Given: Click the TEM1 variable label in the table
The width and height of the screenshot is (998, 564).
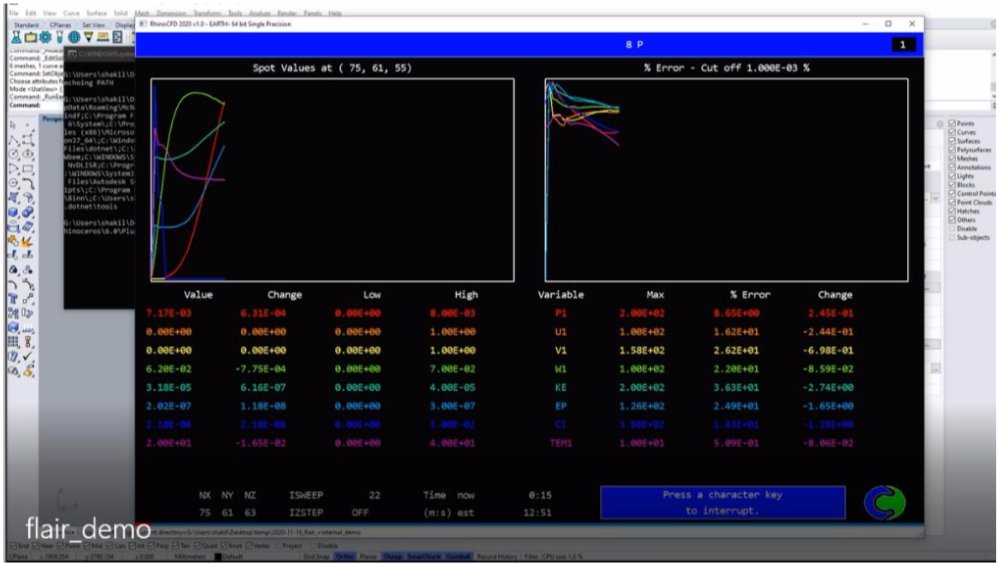Looking at the screenshot, I should coord(561,443).
